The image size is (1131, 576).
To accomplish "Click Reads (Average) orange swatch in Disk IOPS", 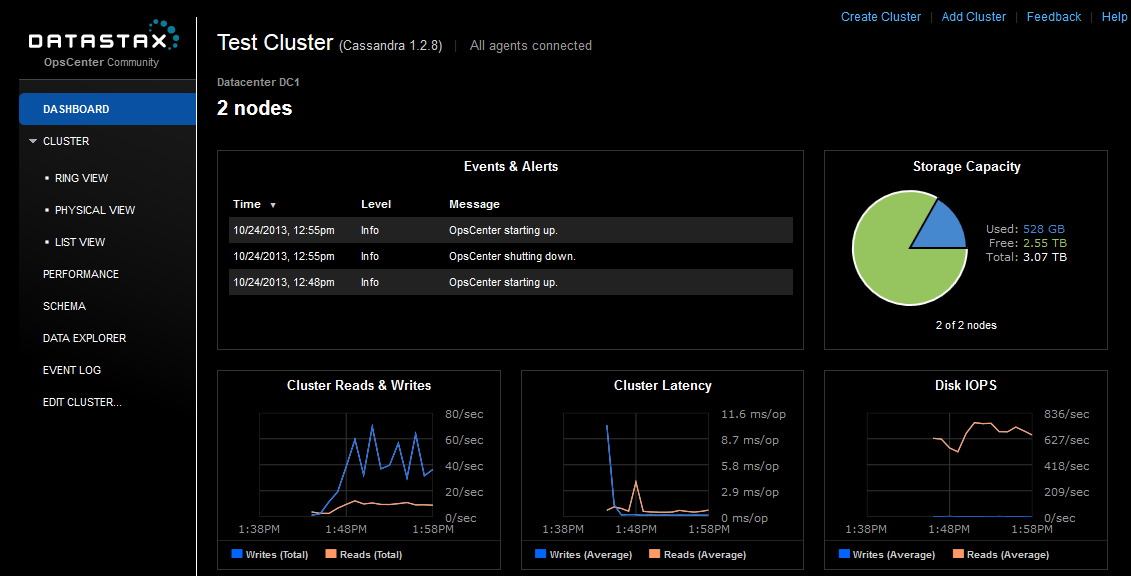I will (x=957, y=554).
